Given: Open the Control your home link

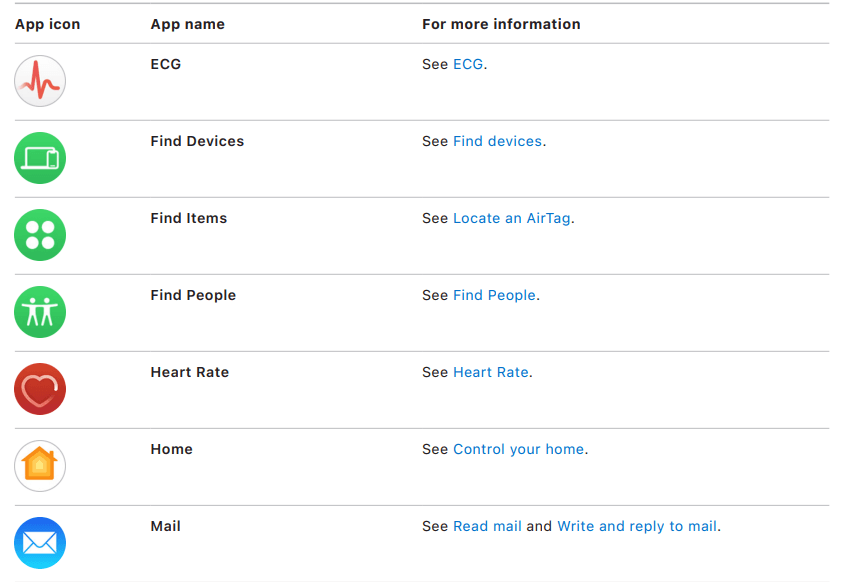Looking at the screenshot, I should tap(518, 449).
